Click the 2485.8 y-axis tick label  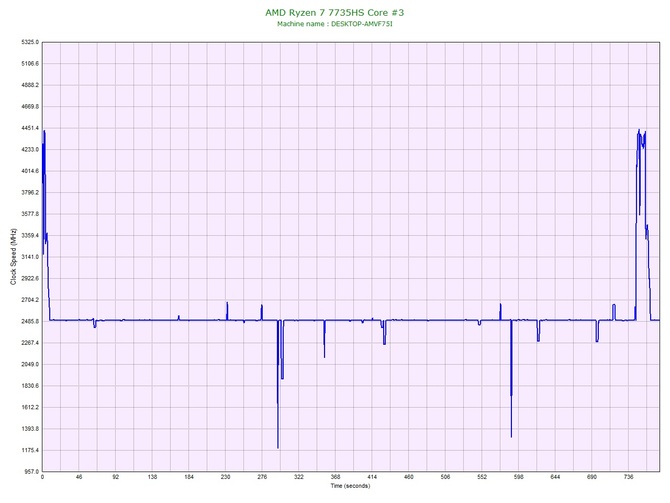[30, 321]
